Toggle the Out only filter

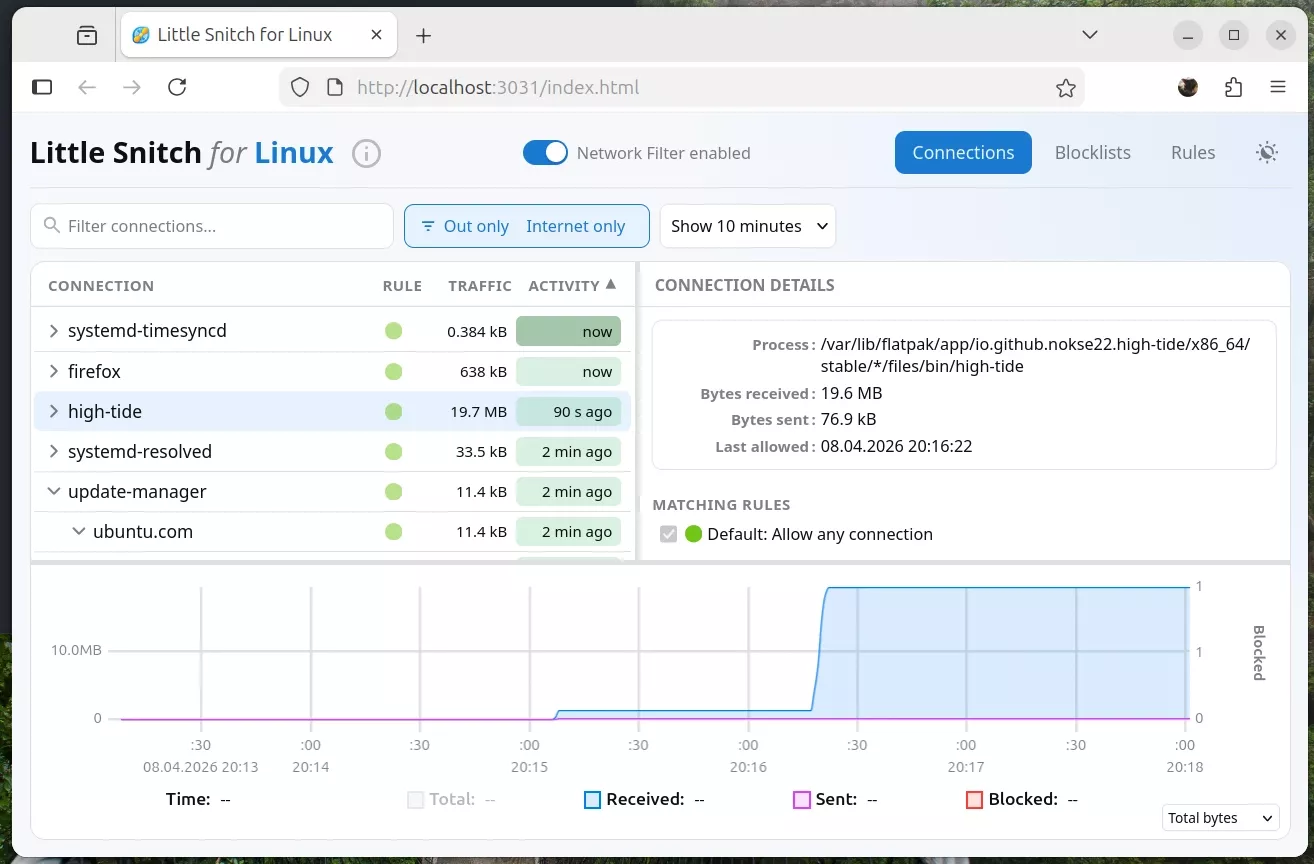[476, 226]
